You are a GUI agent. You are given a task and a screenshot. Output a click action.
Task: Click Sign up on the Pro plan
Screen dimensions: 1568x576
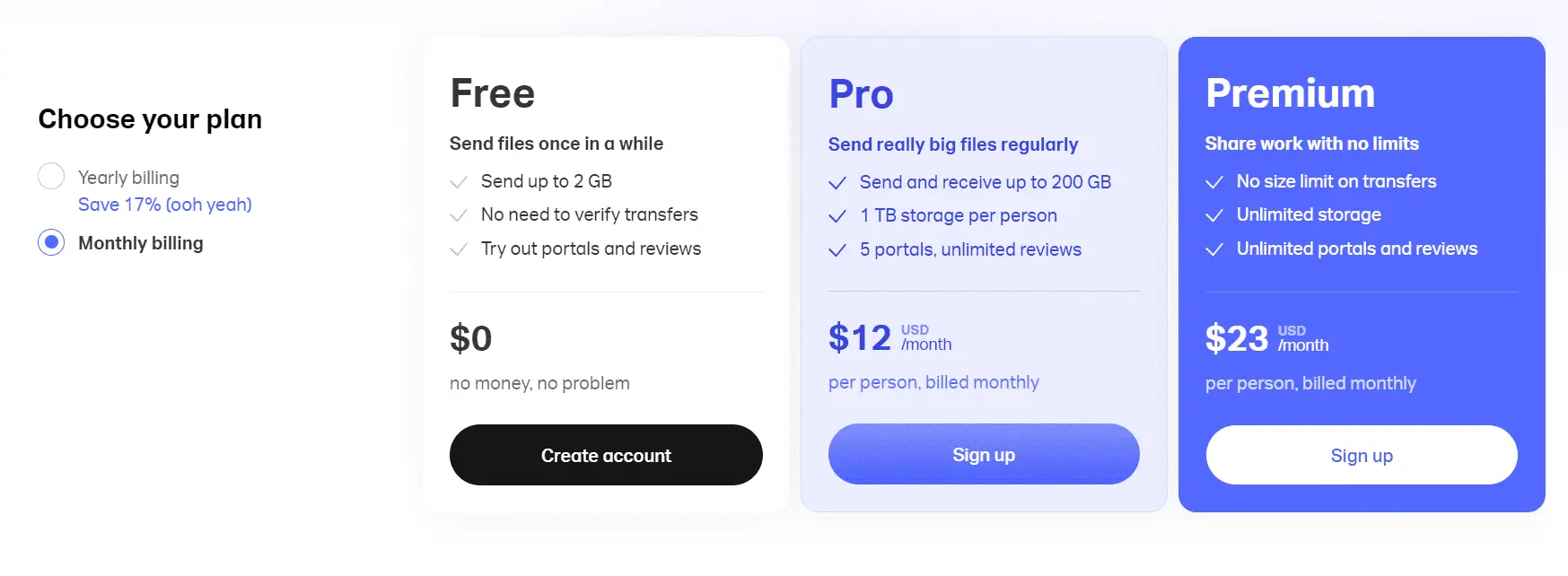[x=984, y=454]
